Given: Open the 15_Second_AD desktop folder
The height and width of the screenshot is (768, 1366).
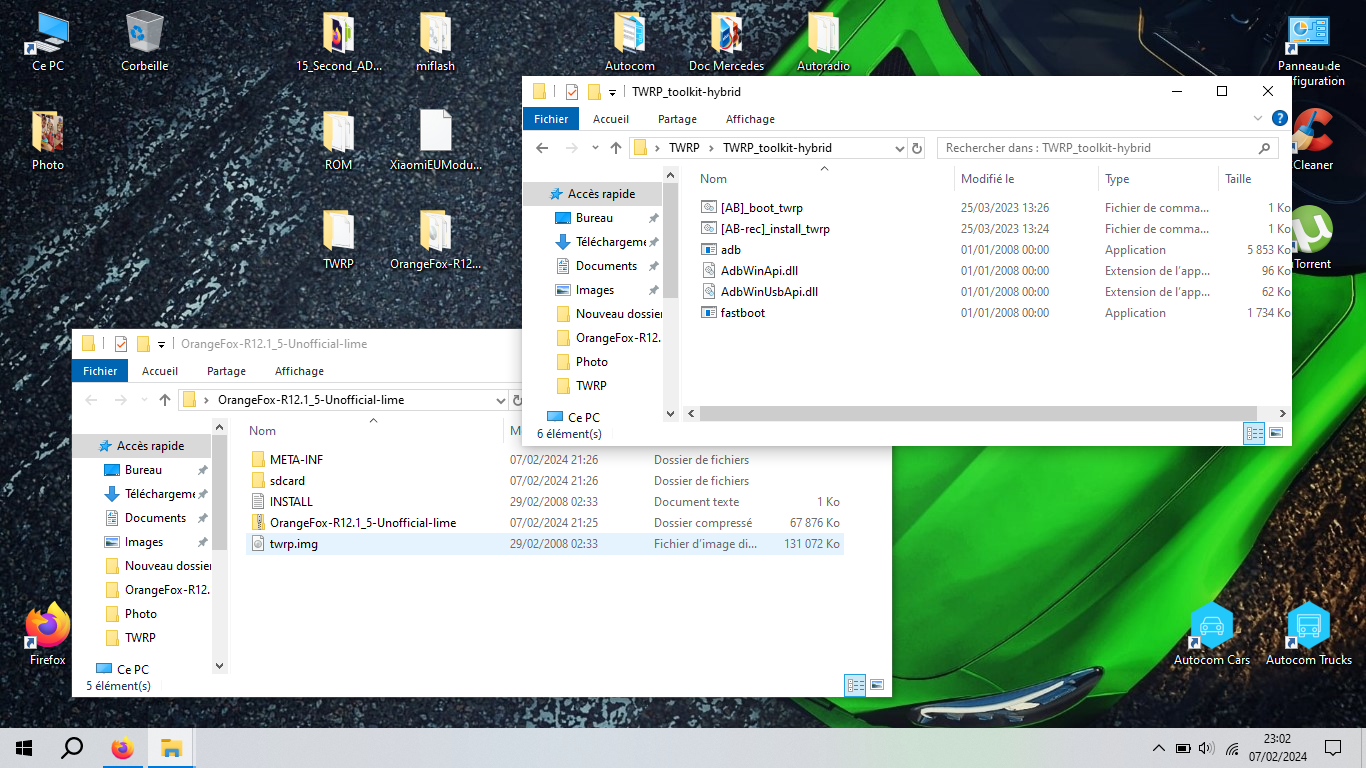Looking at the screenshot, I should click(338, 42).
